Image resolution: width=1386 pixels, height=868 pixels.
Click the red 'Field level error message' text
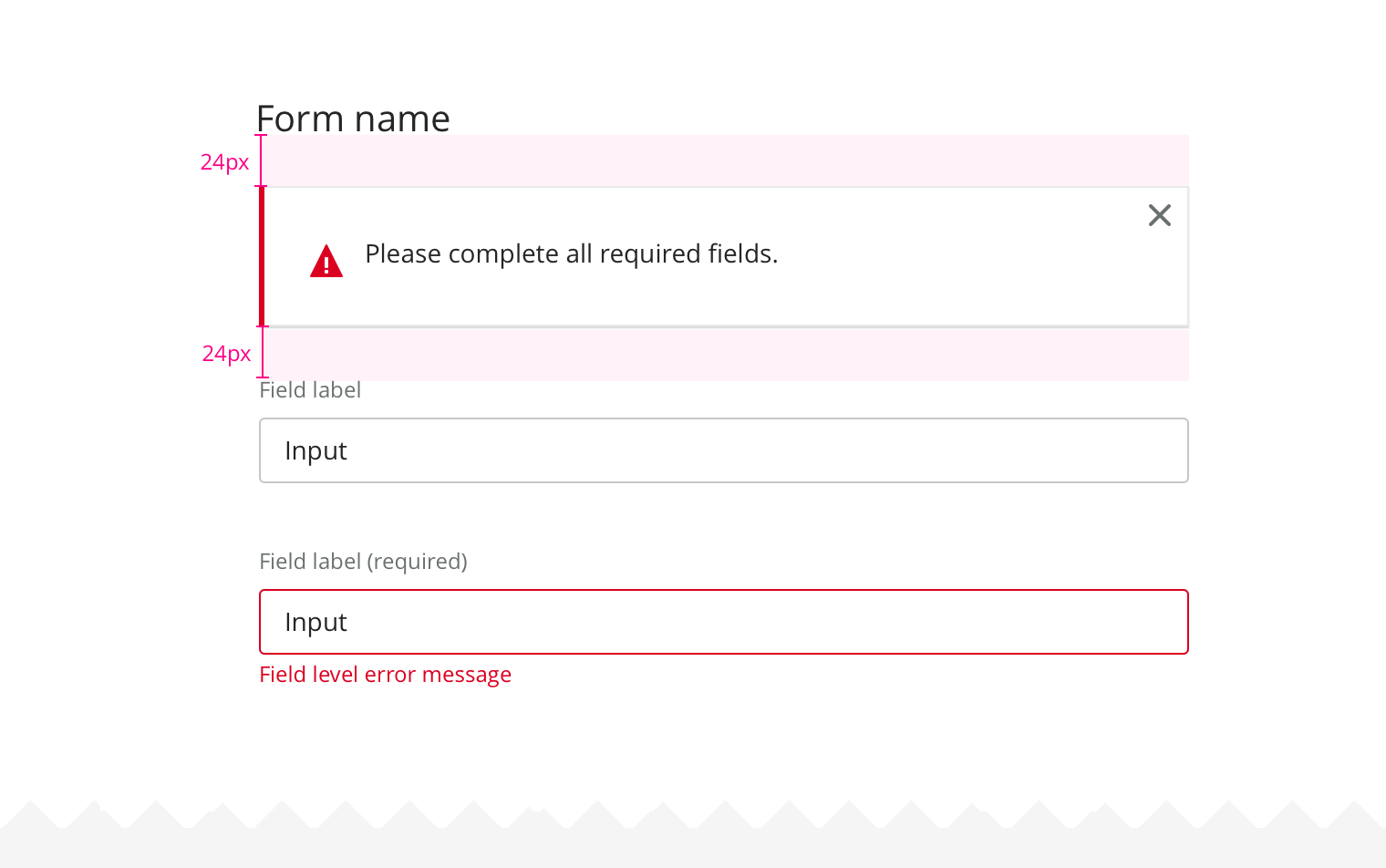(x=385, y=675)
